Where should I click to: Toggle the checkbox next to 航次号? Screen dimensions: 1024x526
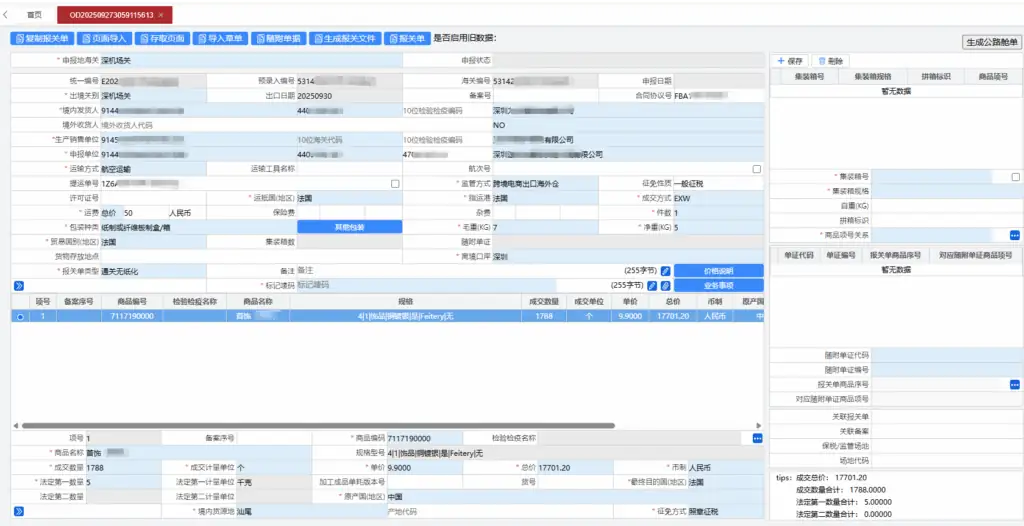(x=757, y=169)
